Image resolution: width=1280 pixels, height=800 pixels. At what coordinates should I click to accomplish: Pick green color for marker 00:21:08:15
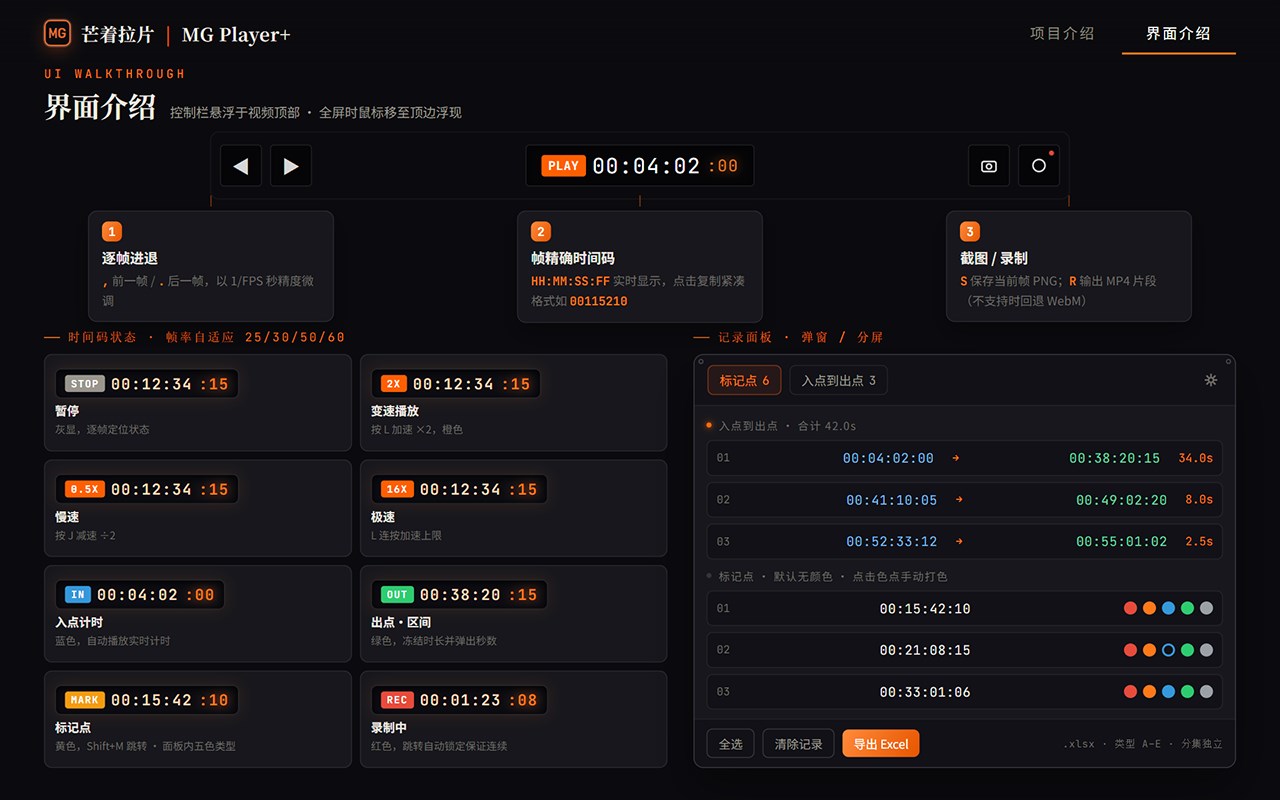(1187, 650)
